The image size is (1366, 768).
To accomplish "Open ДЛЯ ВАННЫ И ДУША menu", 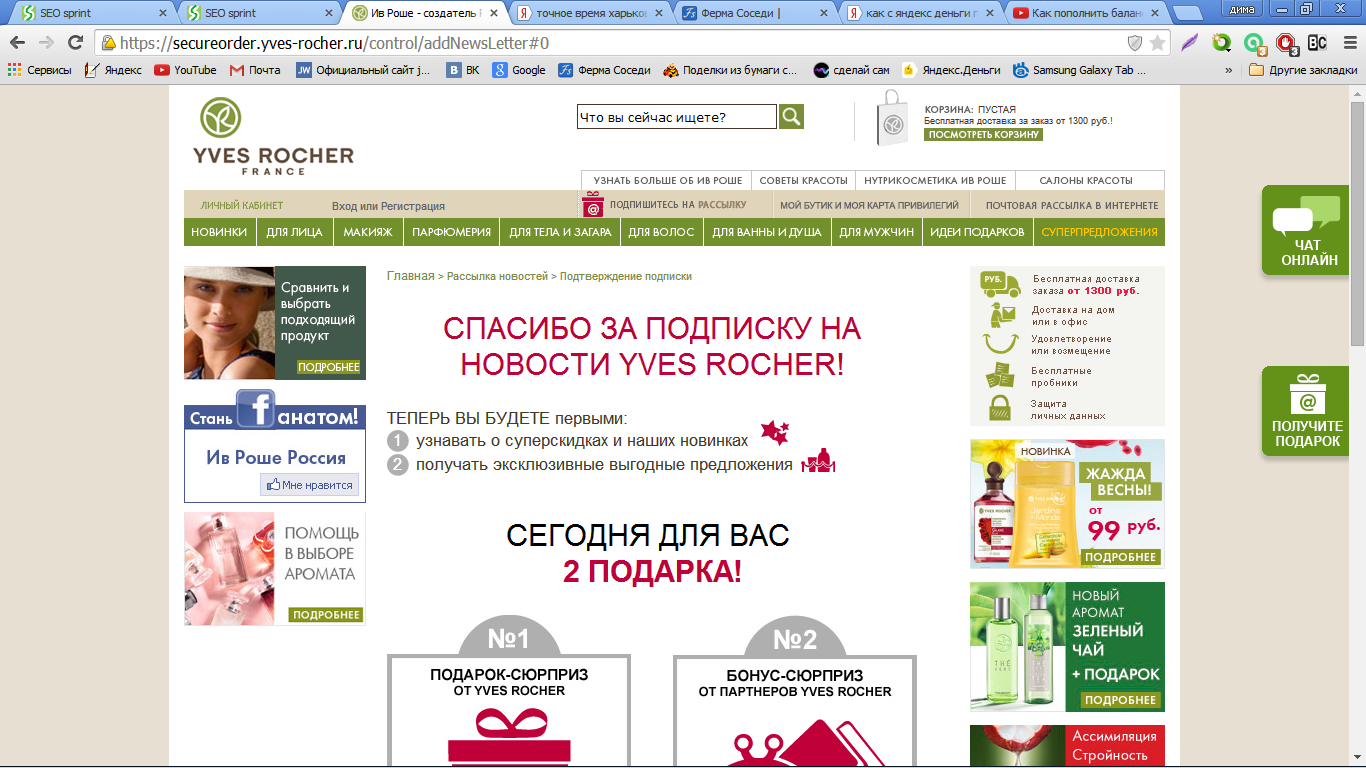I will (766, 232).
